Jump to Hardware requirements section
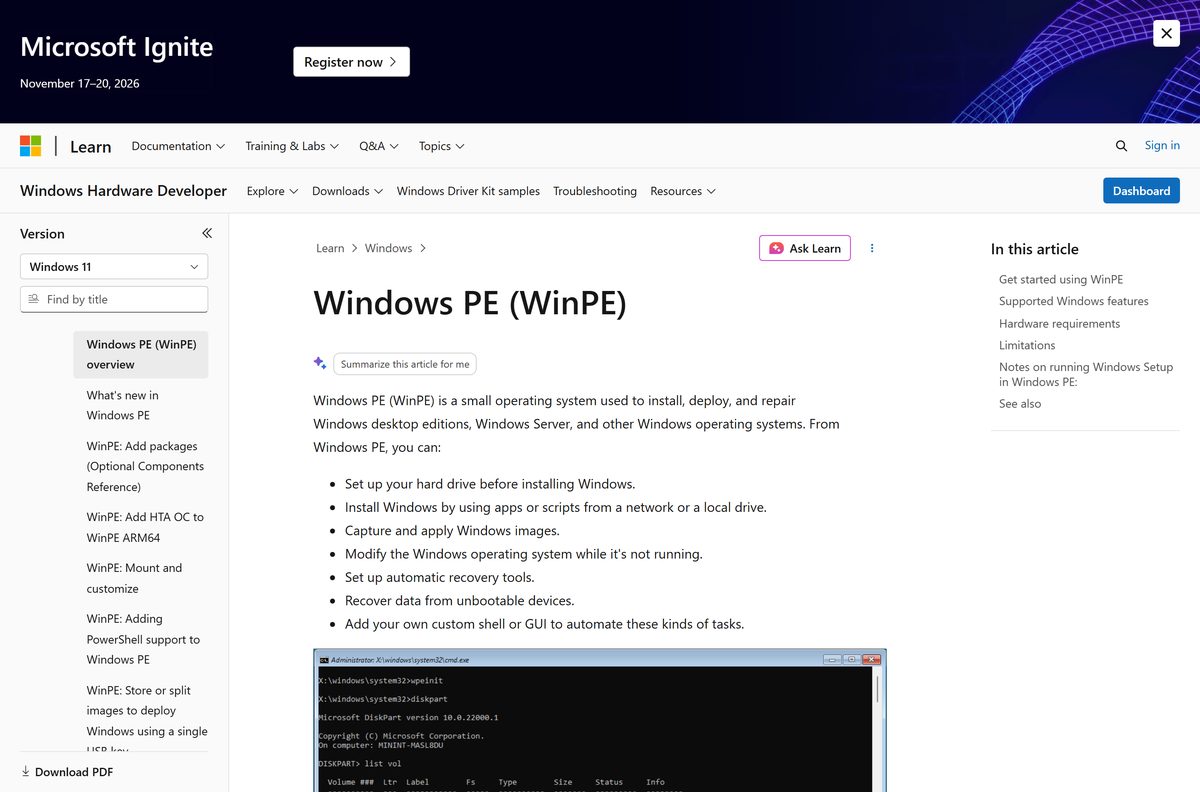Image resolution: width=1200 pixels, height=792 pixels. (1059, 323)
